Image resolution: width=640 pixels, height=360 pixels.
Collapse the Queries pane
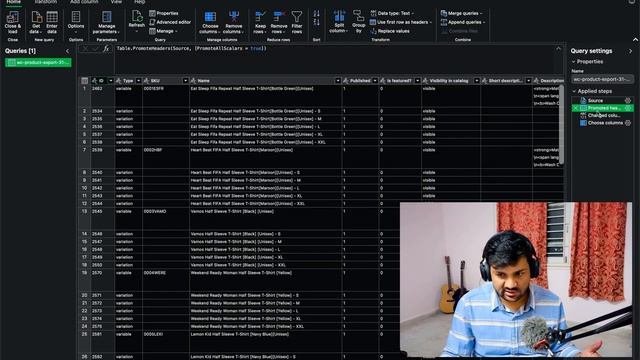point(68,51)
